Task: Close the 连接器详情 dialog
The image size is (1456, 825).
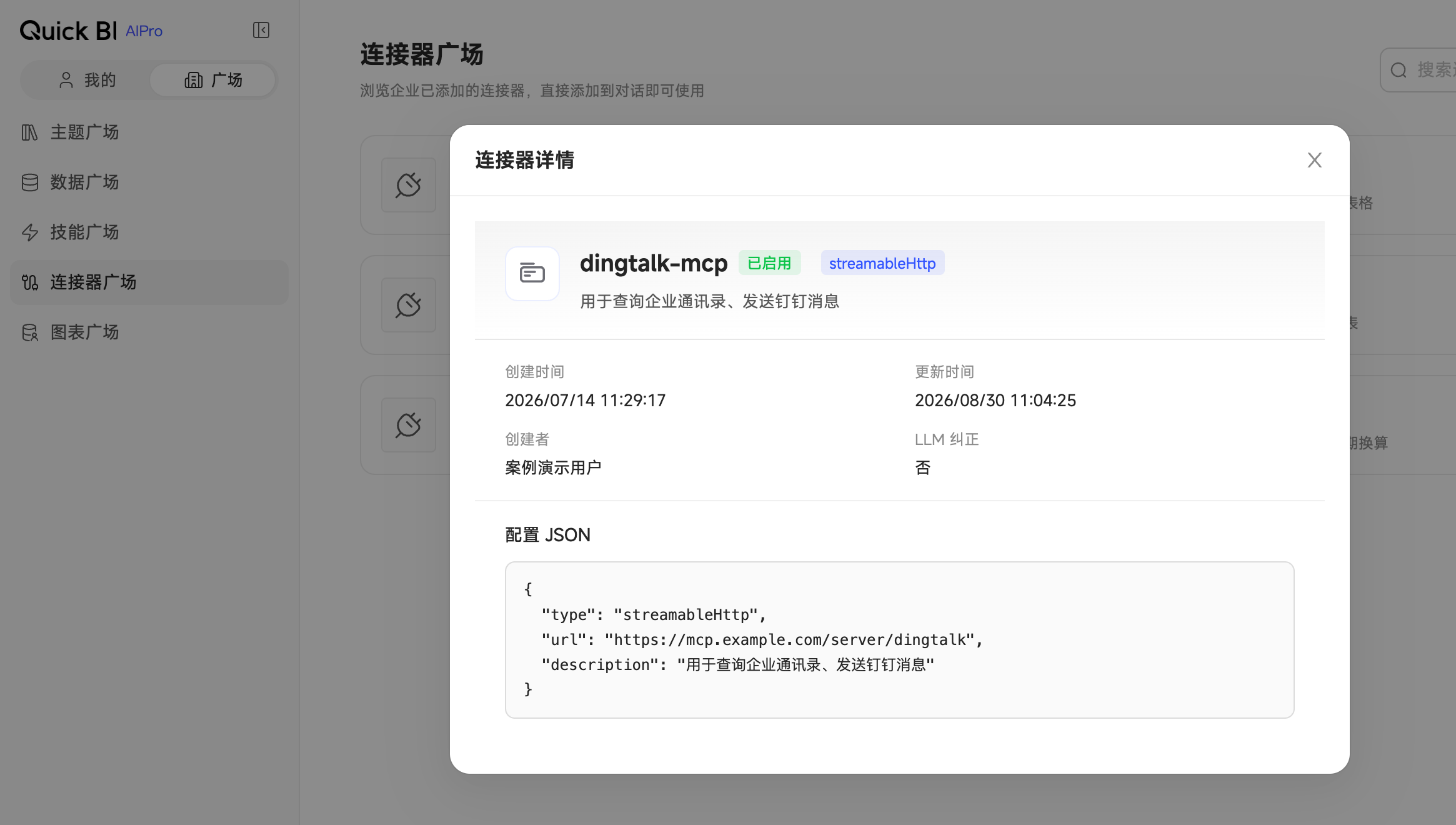Action: 1314,160
